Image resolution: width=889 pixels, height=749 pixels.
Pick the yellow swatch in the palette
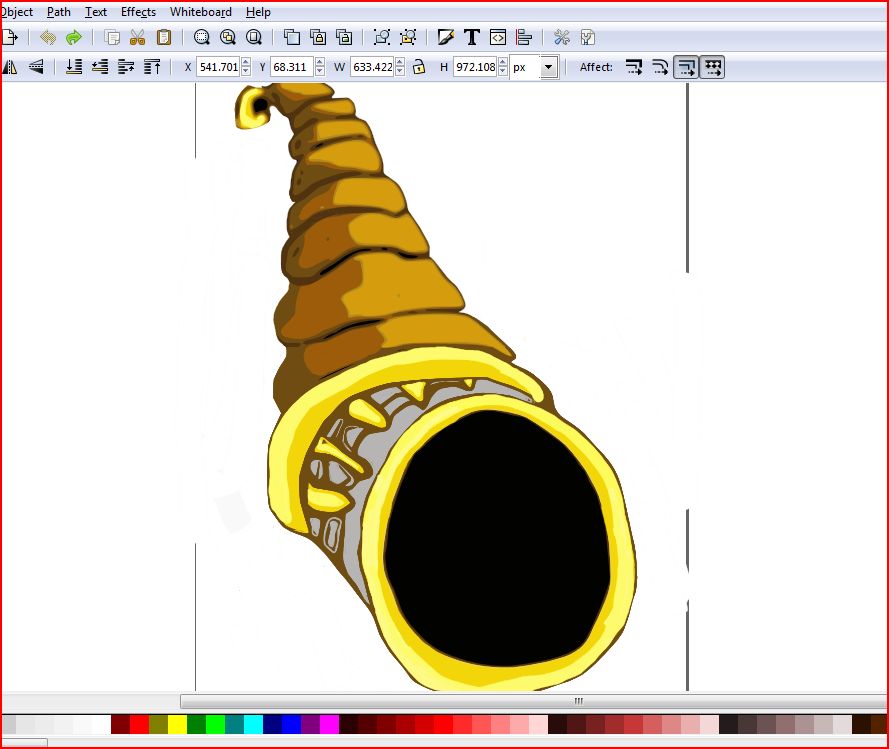pyautogui.click(x=177, y=724)
